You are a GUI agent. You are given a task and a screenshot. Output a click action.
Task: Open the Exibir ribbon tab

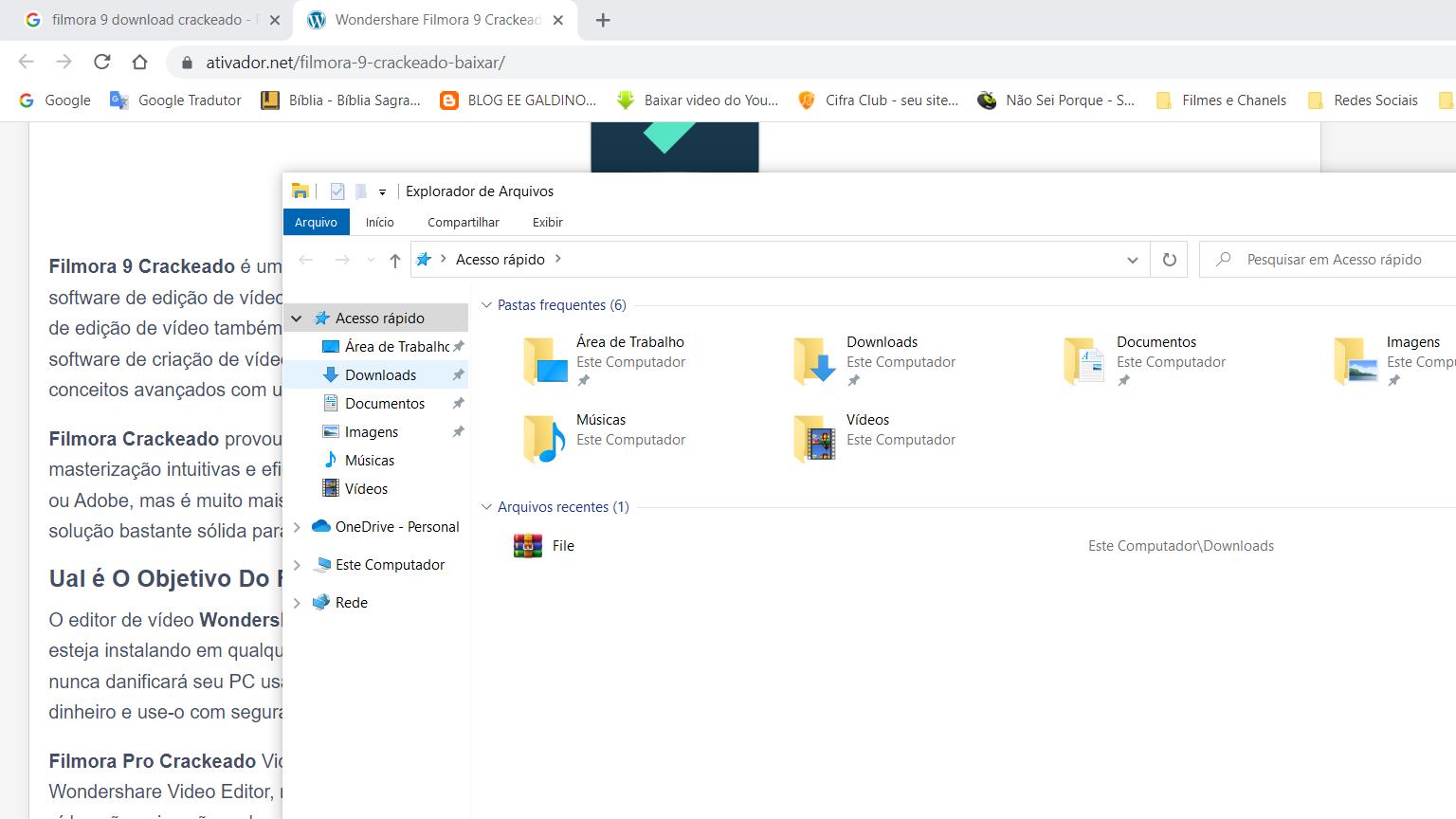[x=547, y=222]
